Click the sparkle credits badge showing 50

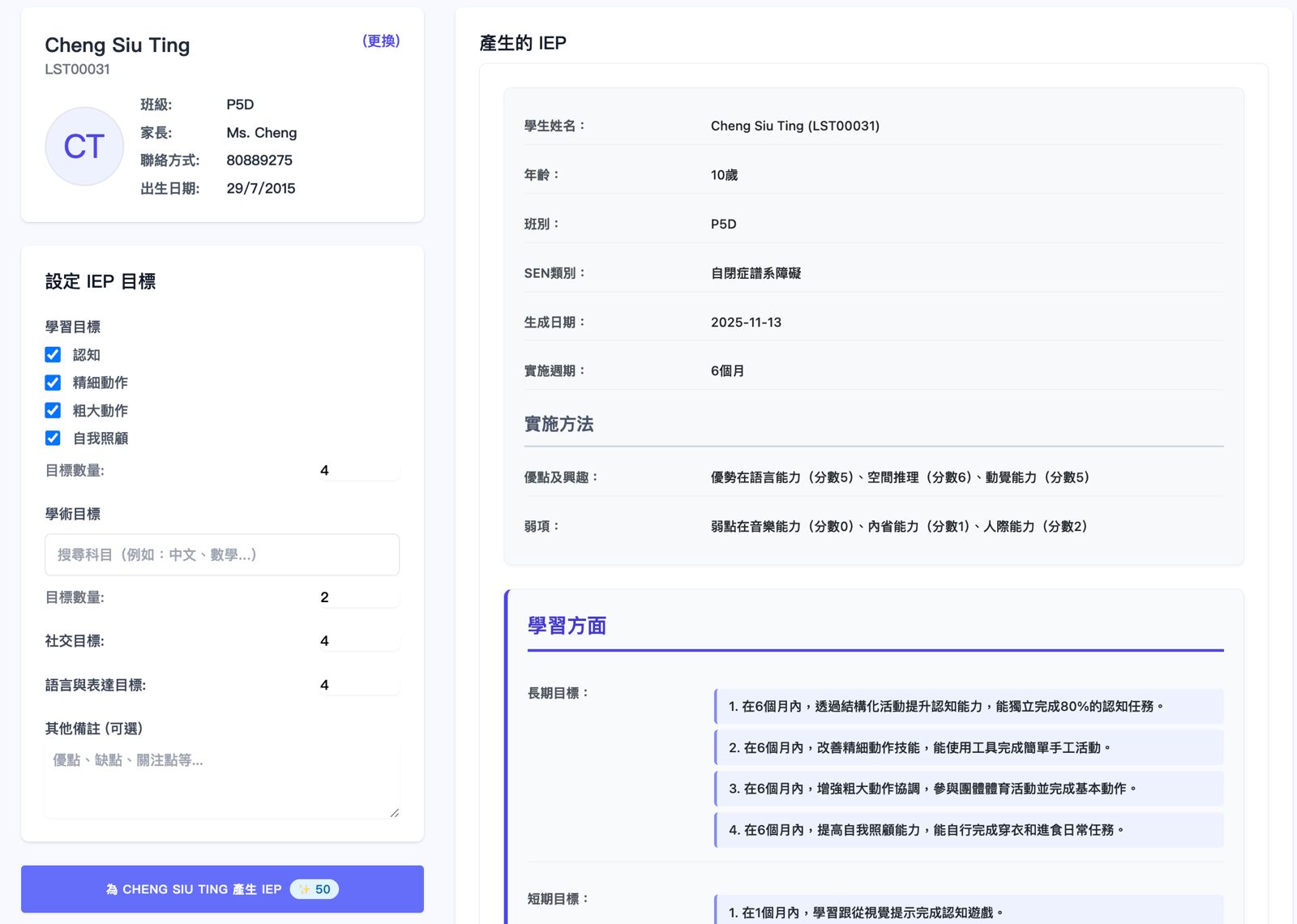click(315, 889)
